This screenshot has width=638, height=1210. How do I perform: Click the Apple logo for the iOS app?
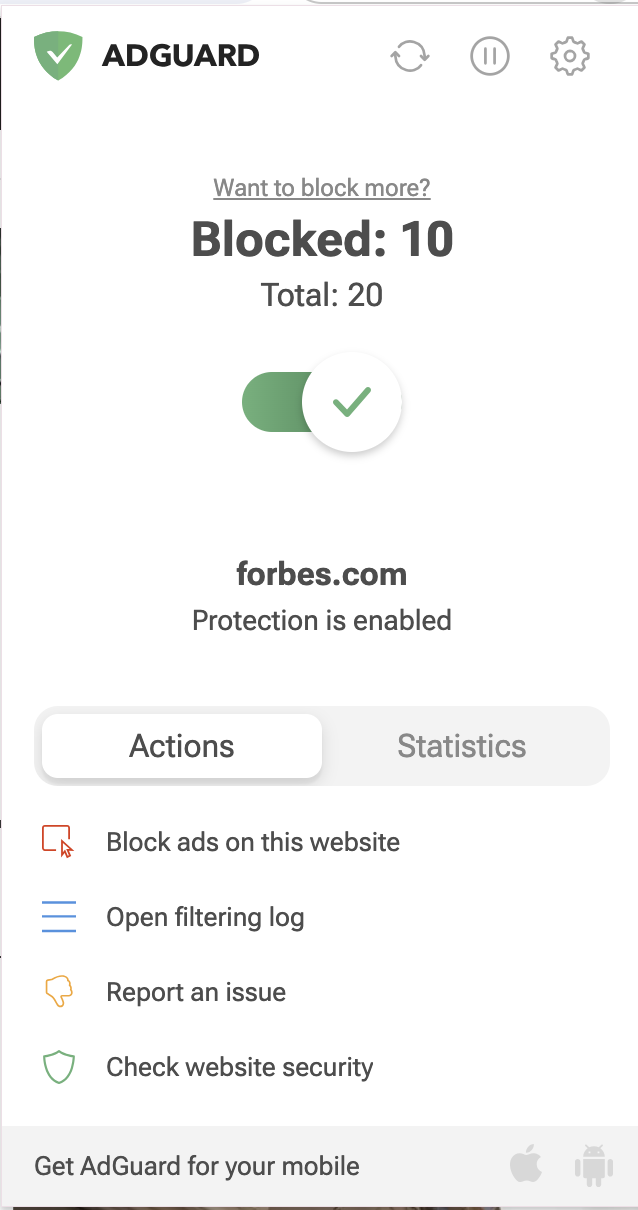526,1166
